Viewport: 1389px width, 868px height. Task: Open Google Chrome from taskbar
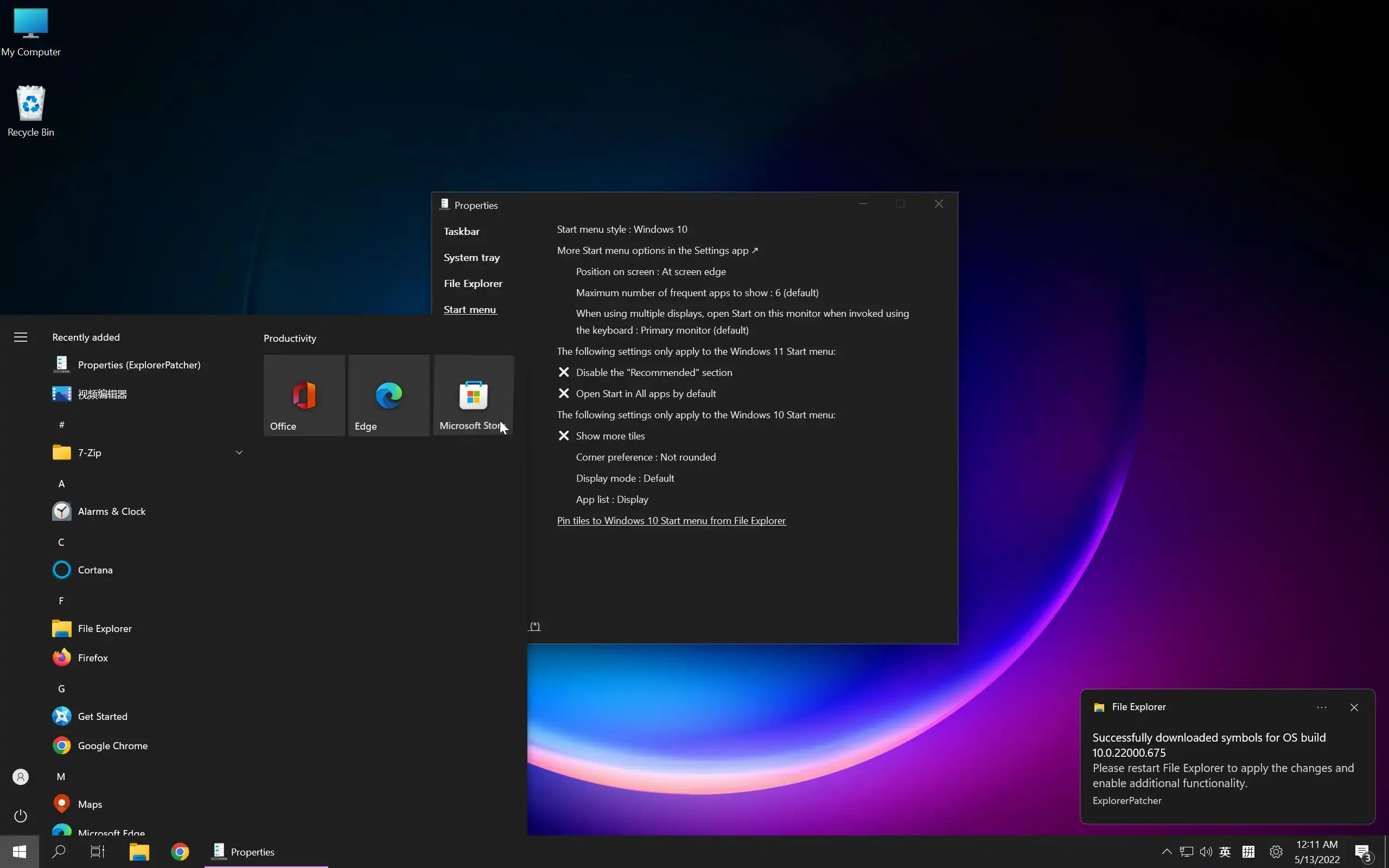pos(180,851)
